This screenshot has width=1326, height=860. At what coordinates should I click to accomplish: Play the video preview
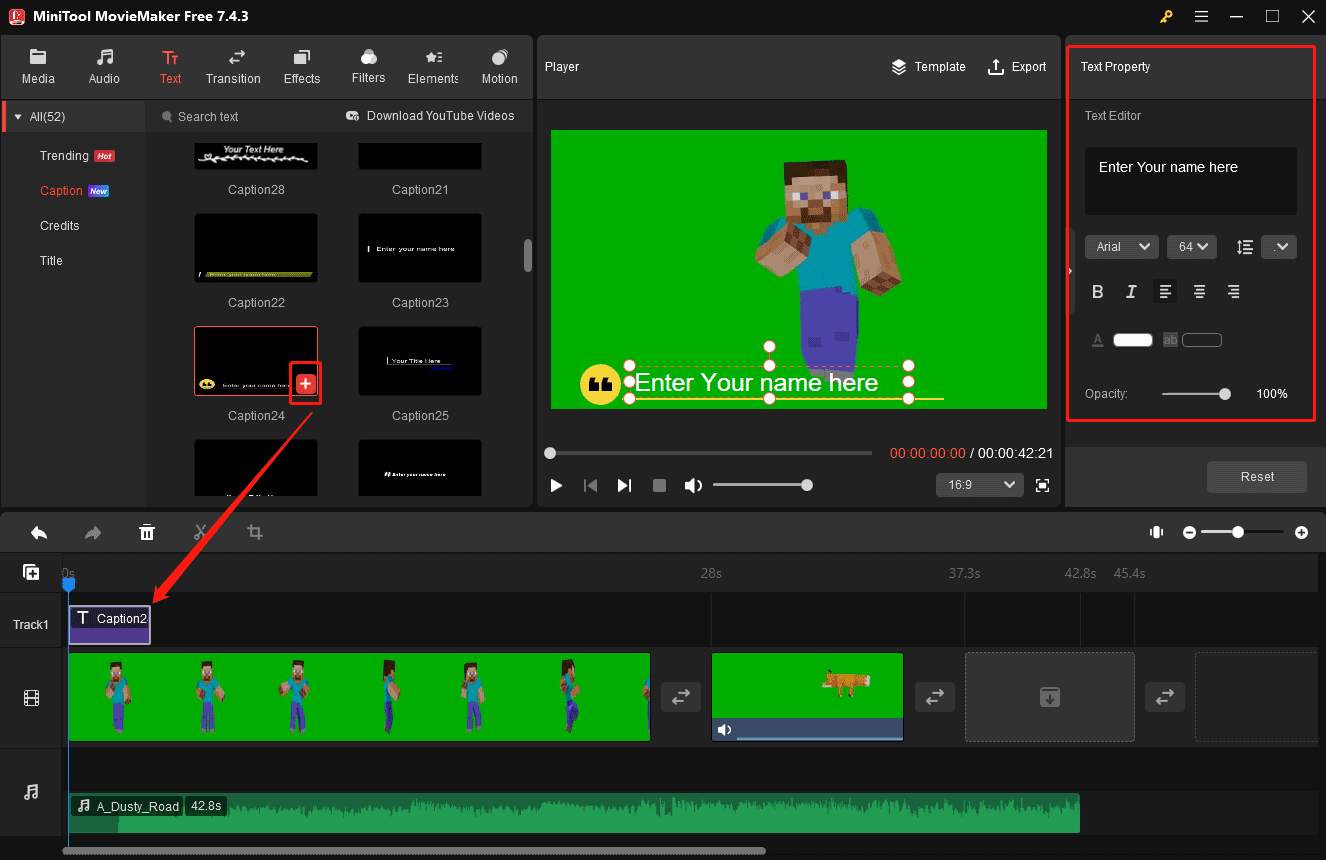(556, 485)
